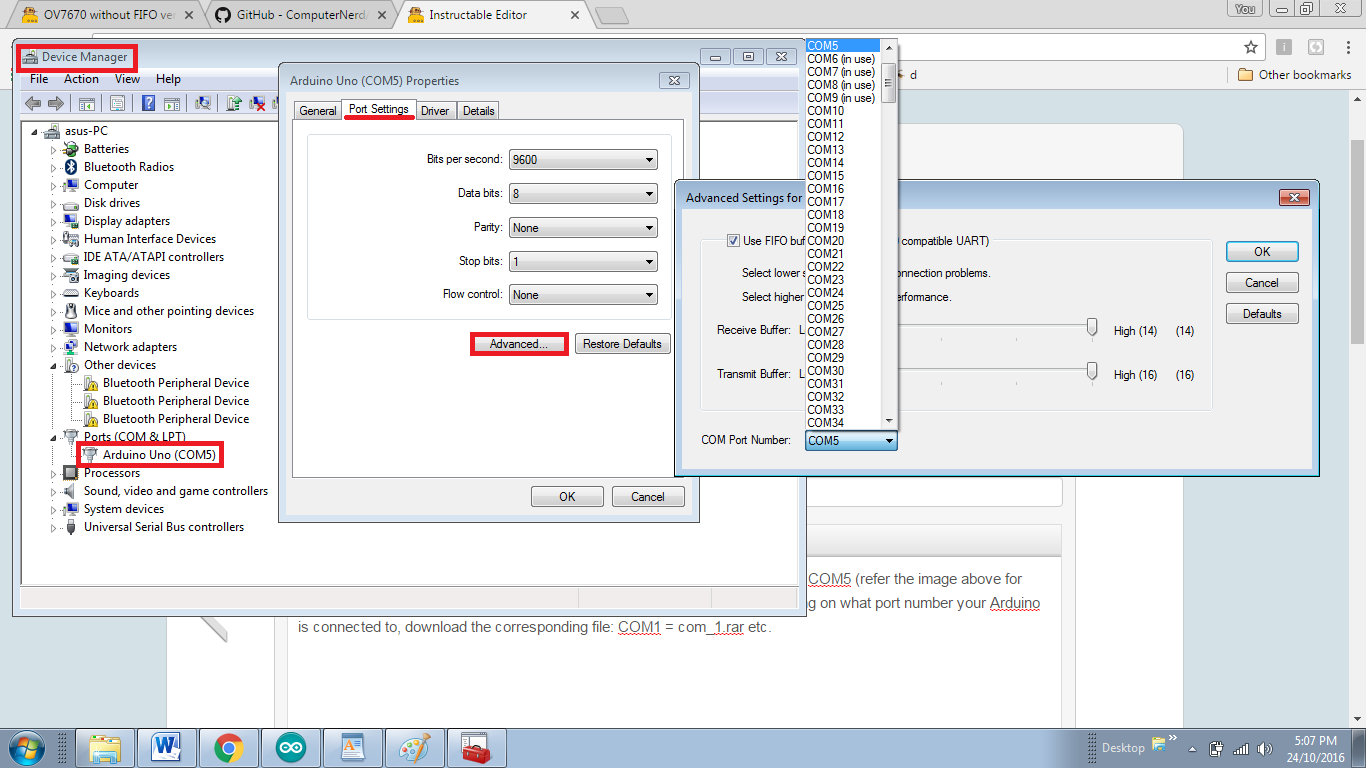Screen dimensions: 1366x768
Task: Click the Uninstall device toolbar icon
Action: 257,103
